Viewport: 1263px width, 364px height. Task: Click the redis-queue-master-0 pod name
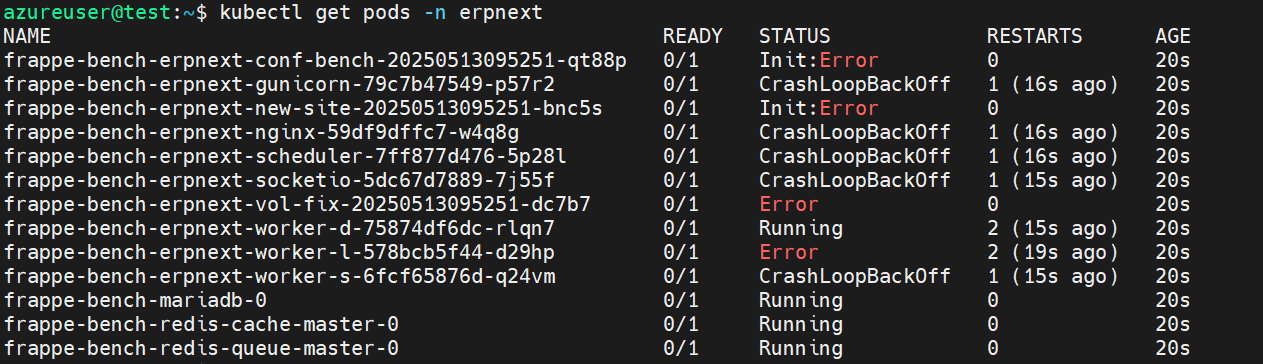tap(201, 348)
